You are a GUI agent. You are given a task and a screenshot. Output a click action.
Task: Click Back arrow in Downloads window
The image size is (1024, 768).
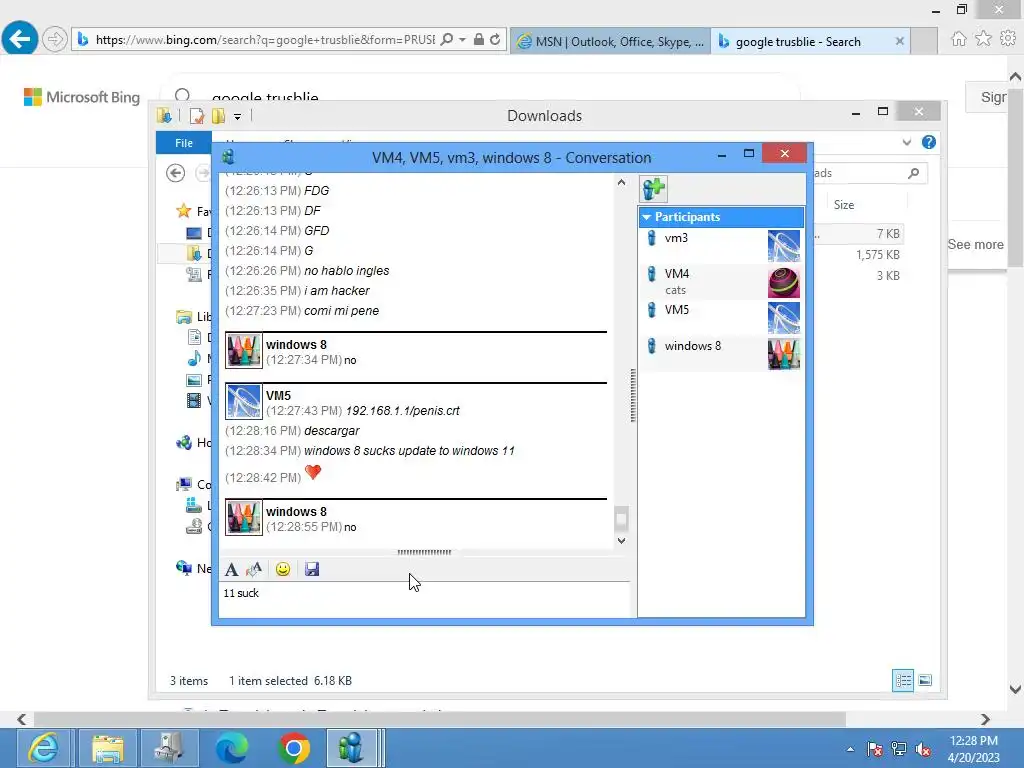pyautogui.click(x=175, y=173)
